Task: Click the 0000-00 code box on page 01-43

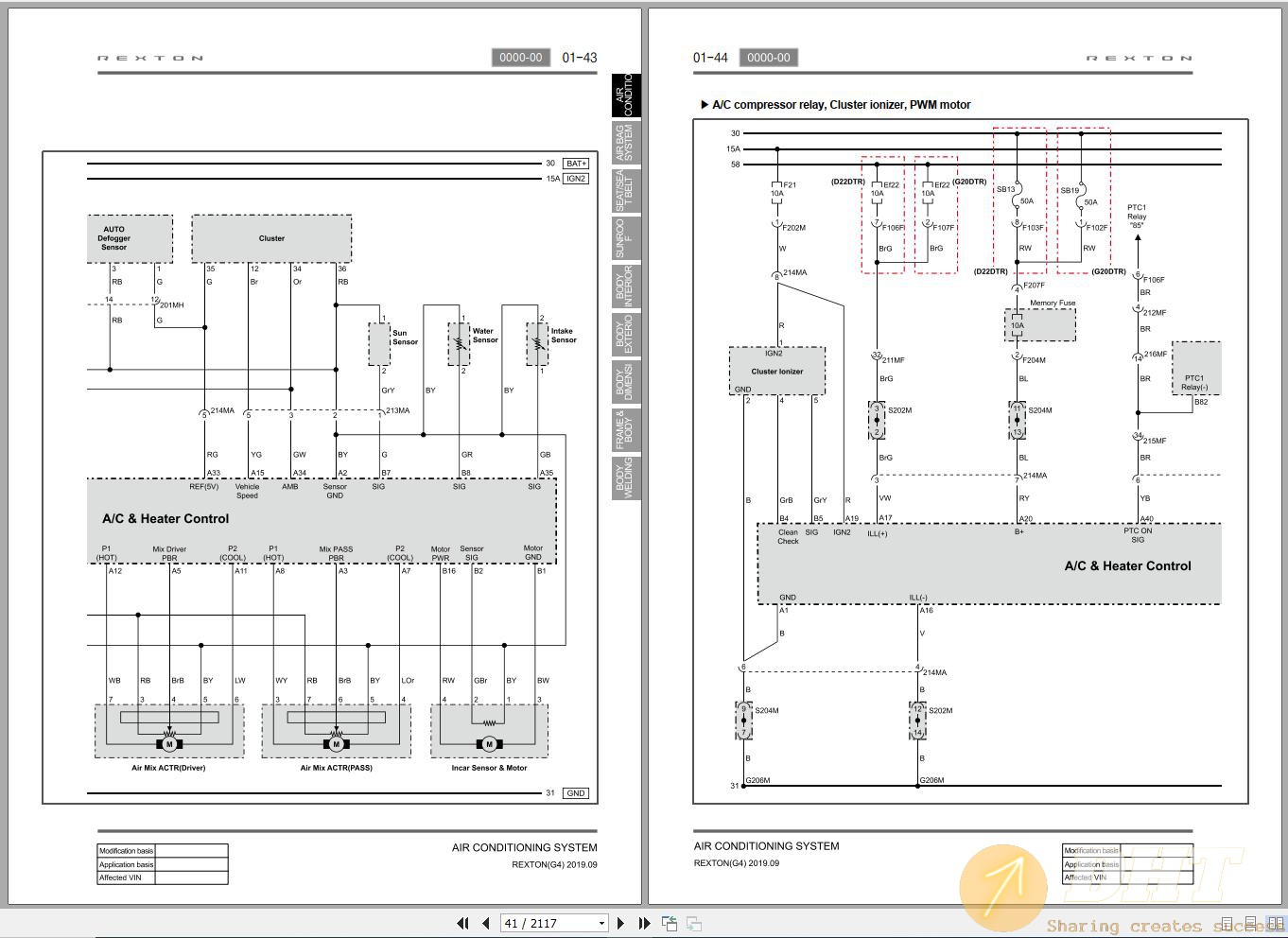Action: point(521,58)
